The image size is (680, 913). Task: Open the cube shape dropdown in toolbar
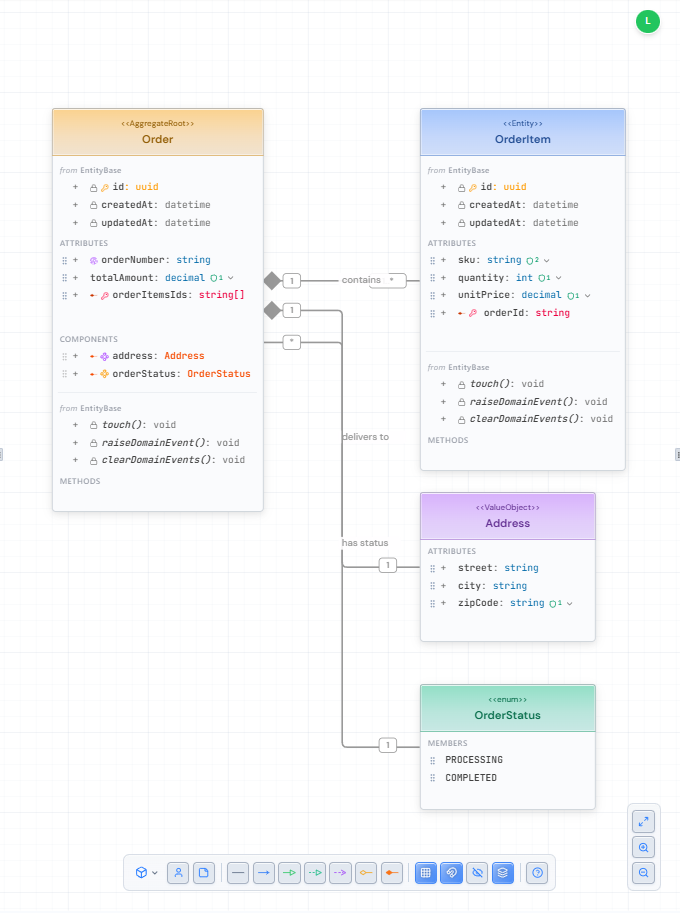[x=146, y=873]
